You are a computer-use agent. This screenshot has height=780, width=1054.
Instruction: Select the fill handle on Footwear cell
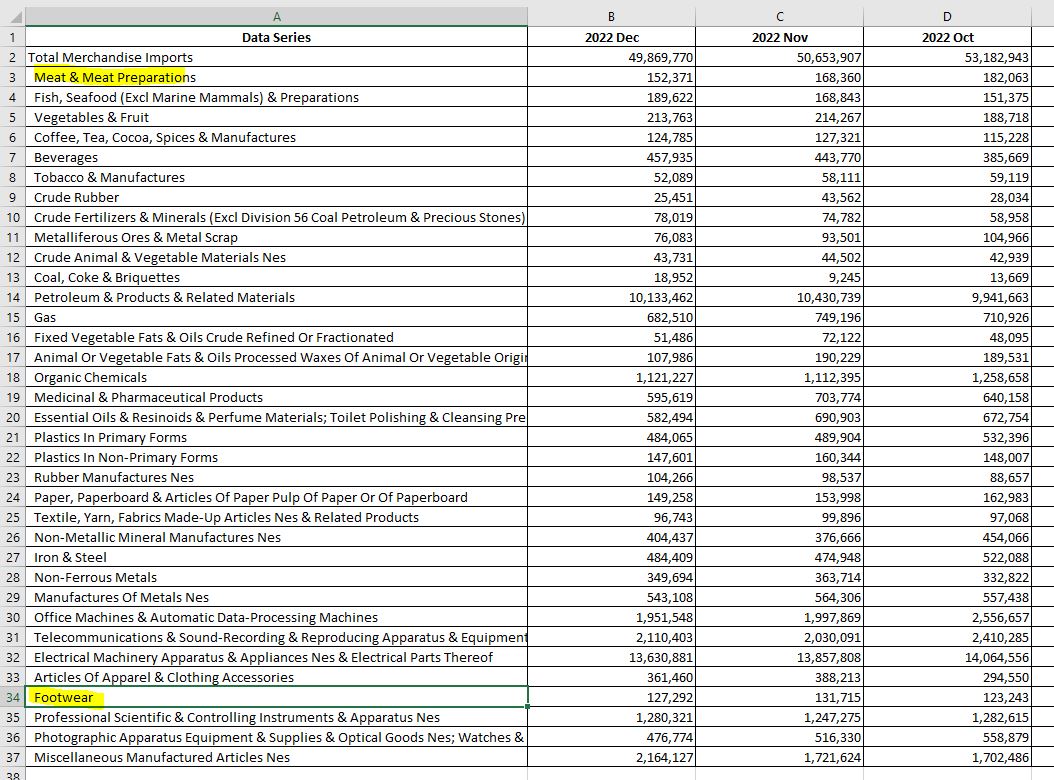point(527,707)
